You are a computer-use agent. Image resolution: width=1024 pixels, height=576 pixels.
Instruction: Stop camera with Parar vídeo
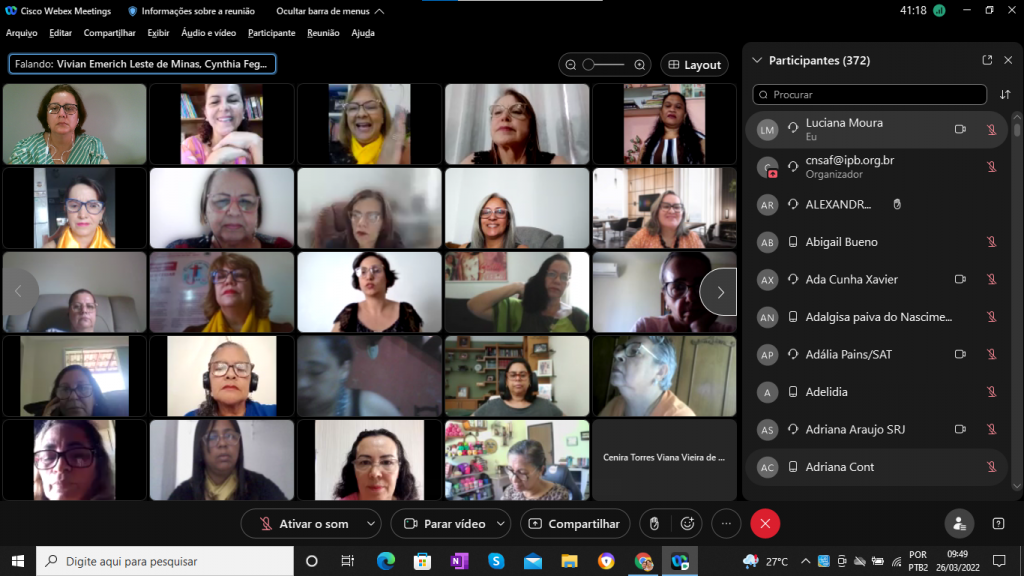[444, 523]
